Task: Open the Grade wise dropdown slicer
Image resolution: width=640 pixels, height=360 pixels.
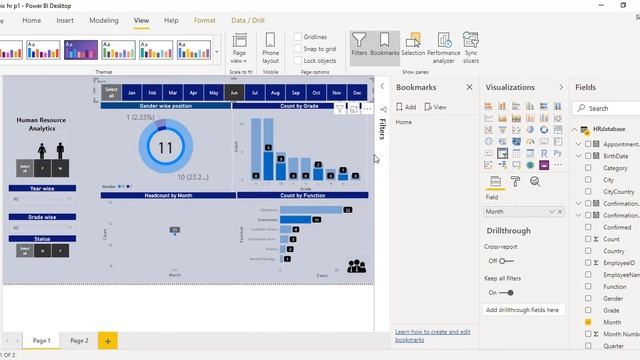Action: click(42, 227)
